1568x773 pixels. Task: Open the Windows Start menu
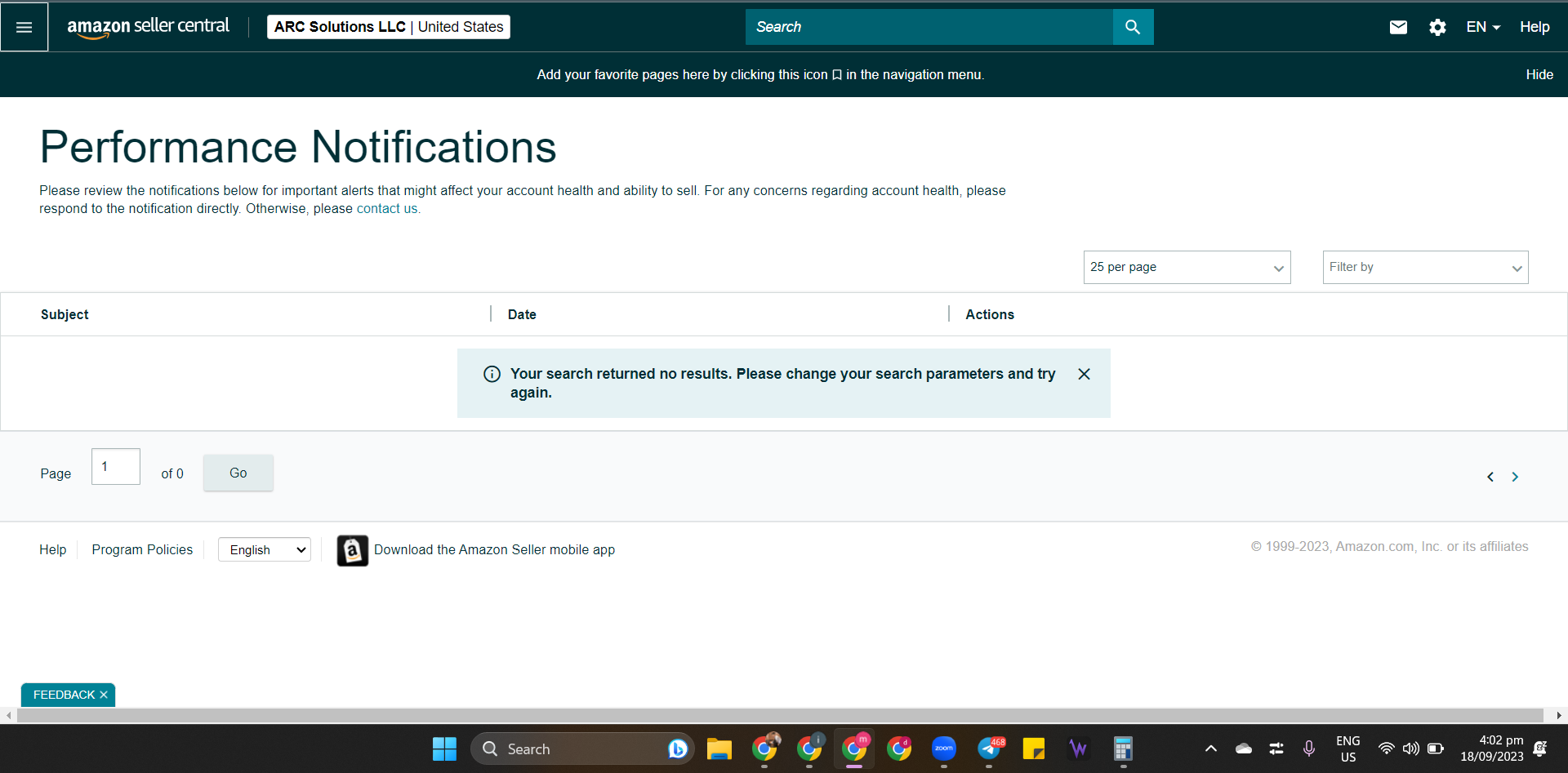click(444, 749)
